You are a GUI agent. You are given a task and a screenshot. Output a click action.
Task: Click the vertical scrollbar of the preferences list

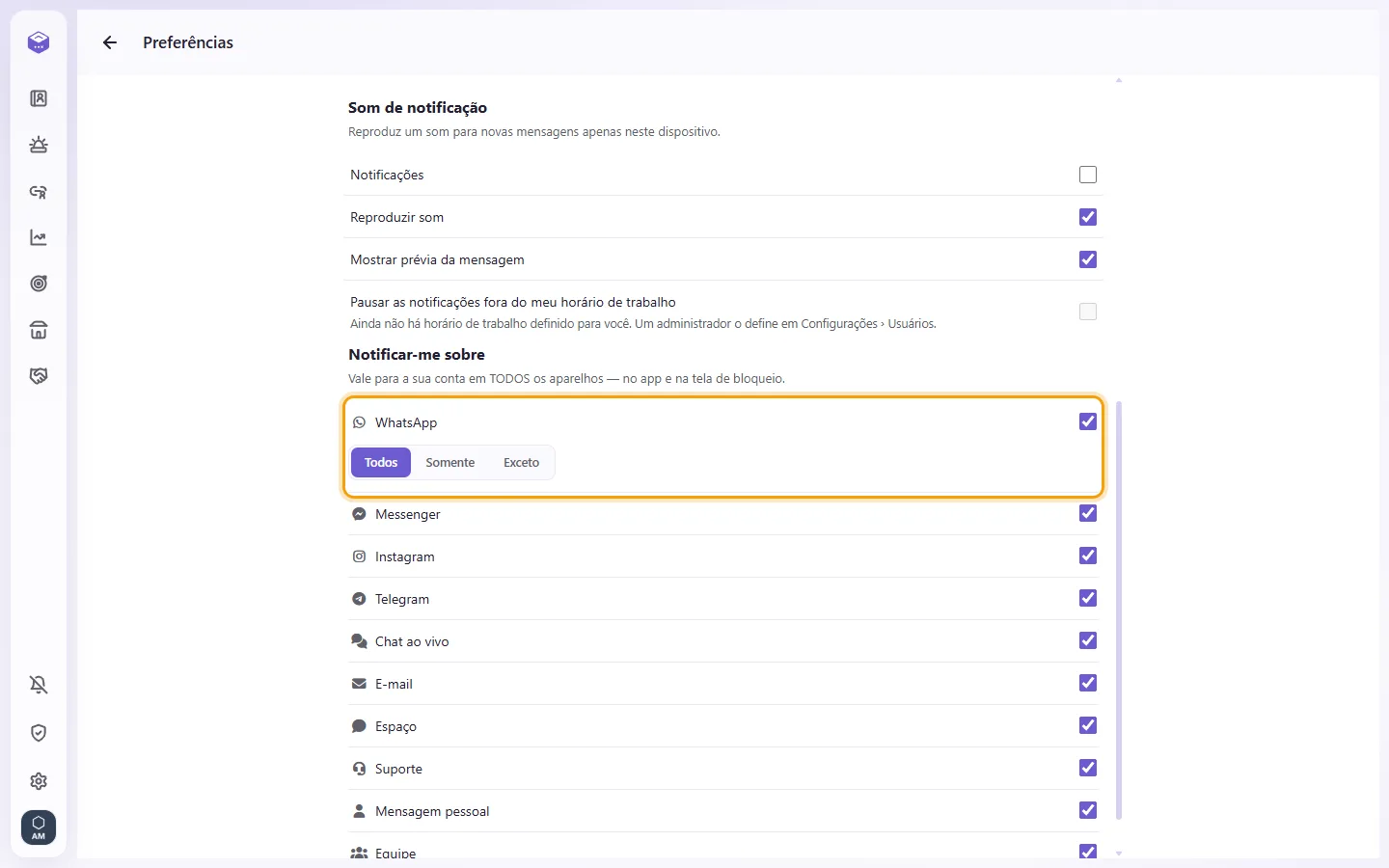tap(1119, 610)
